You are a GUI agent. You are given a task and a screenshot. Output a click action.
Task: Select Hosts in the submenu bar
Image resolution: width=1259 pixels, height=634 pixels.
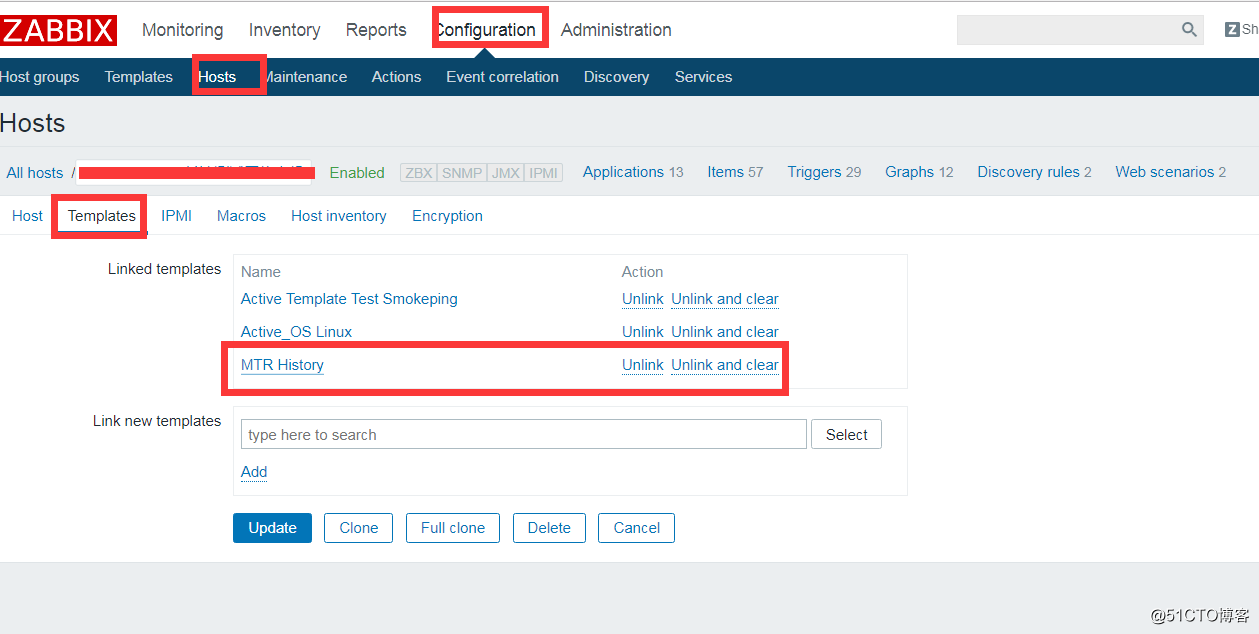click(x=217, y=77)
